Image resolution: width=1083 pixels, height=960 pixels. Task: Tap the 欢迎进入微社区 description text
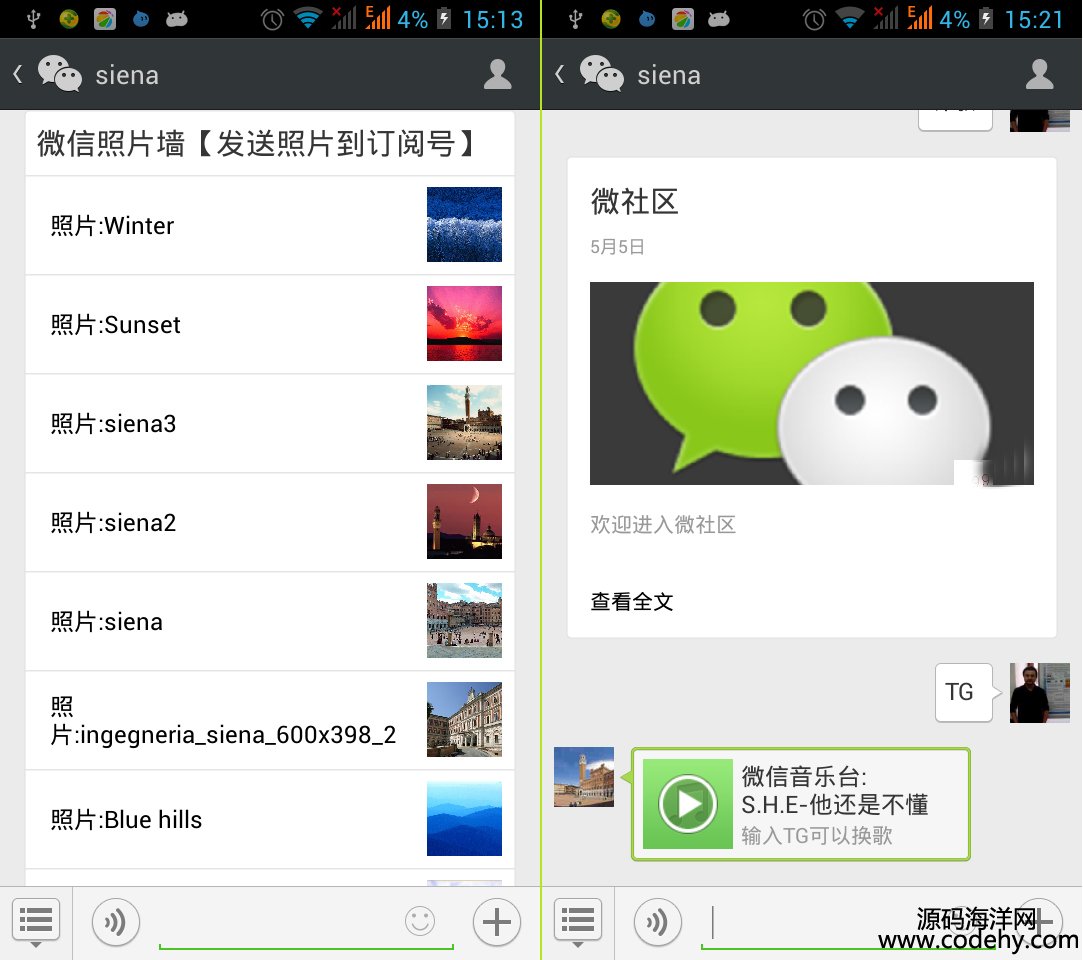pyautogui.click(x=663, y=525)
